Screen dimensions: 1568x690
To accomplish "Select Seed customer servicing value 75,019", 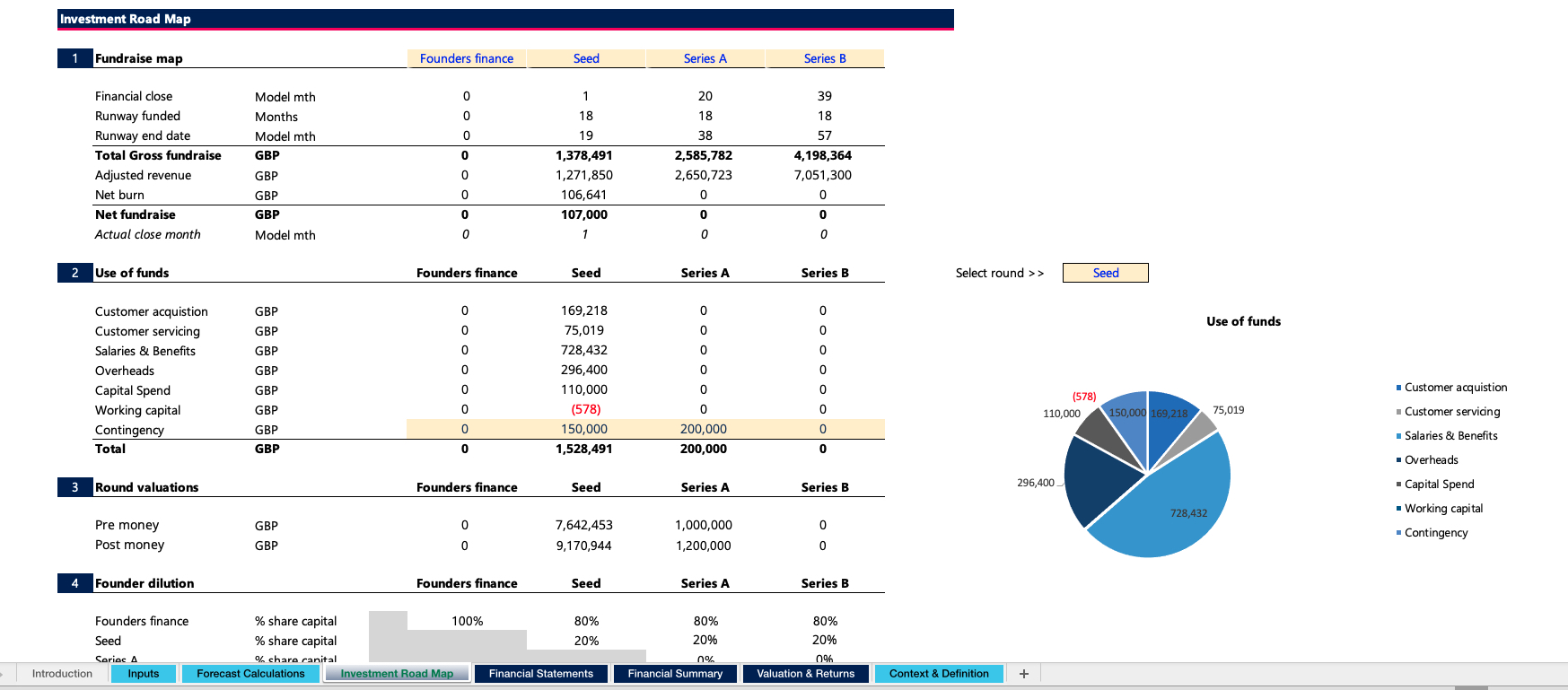I will tap(584, 330).
